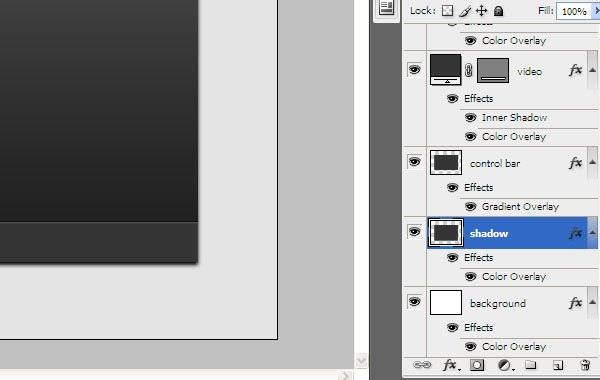Toggle Effects visibility under video layer
This screenshot has width=600, height=380.
(452, 99)
